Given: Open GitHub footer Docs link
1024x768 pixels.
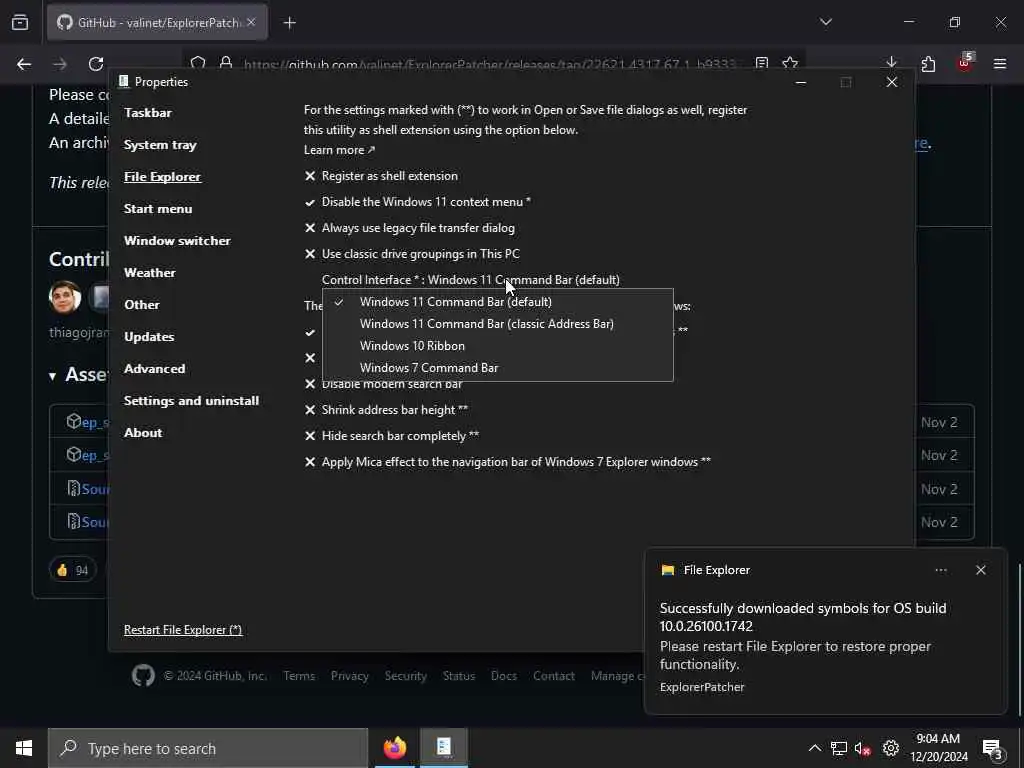Looking at the screenshot, I should pyautogui.click(x=504, y=676).
